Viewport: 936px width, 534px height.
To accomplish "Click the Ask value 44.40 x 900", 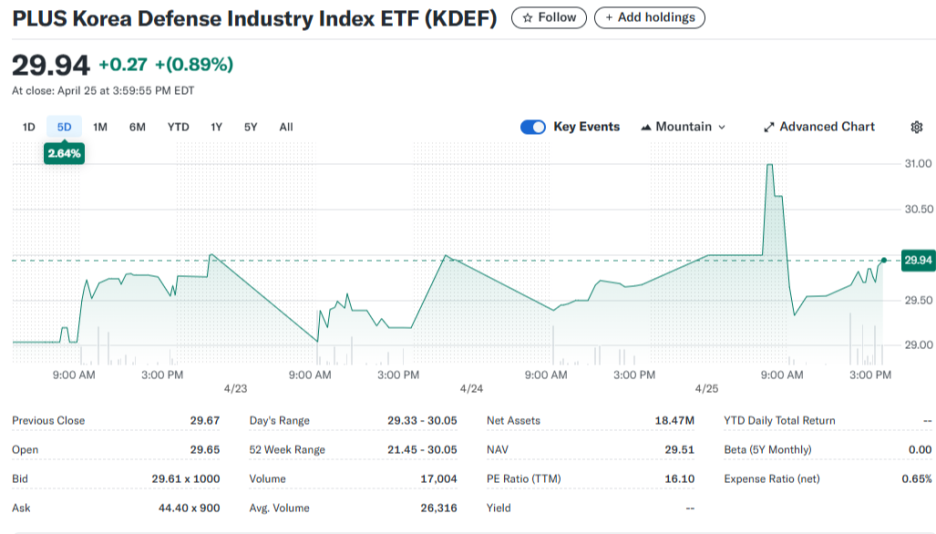I will (189, 508).
